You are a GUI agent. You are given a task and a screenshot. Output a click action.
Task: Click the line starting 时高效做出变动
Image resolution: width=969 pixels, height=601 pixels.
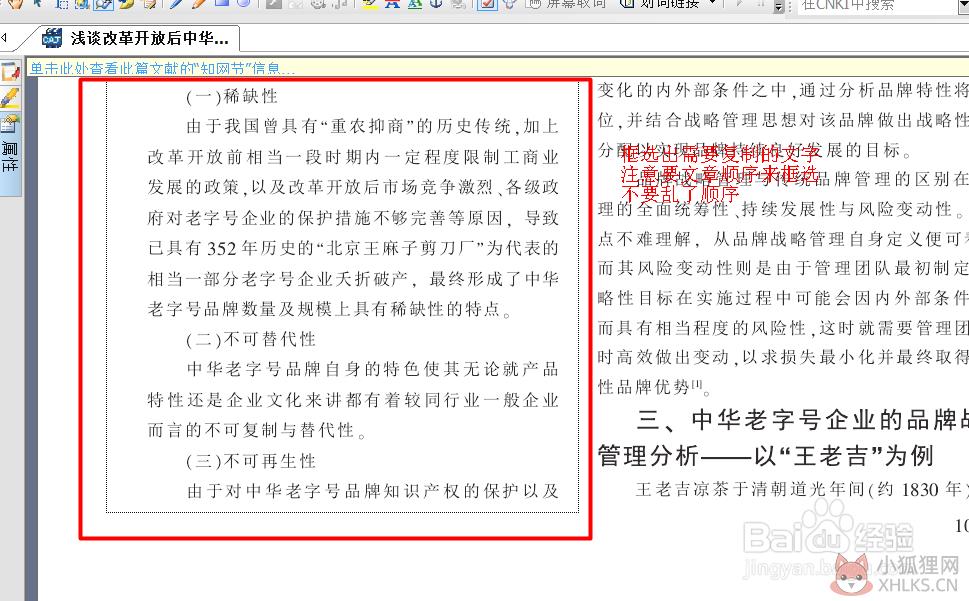[x=783, y=357]
